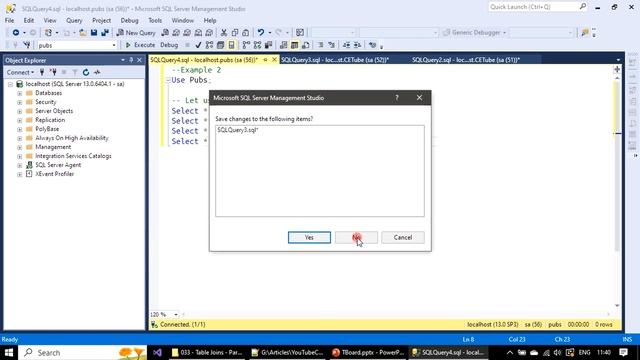The image size is (640, 360).
Task: Open the Connect dropdown in Object Explorer
Action: click(x=20, y=72)
